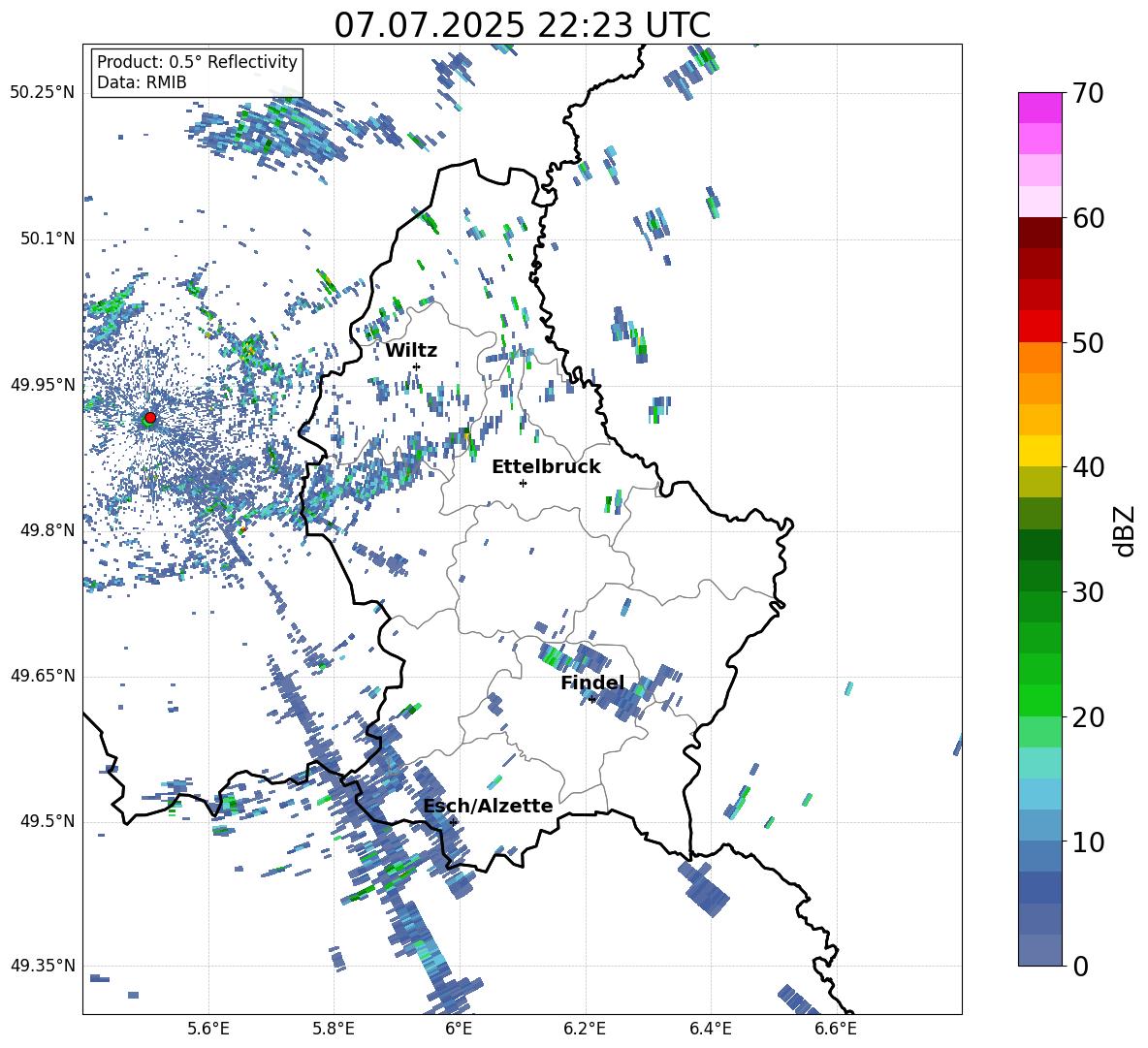Image resolution: width=1148 pixels, height=1048 pixels.
Task: Click the yellow 40 dBZ colorbar swatch
Action: pyautogui.click(x=1039, y=451)
